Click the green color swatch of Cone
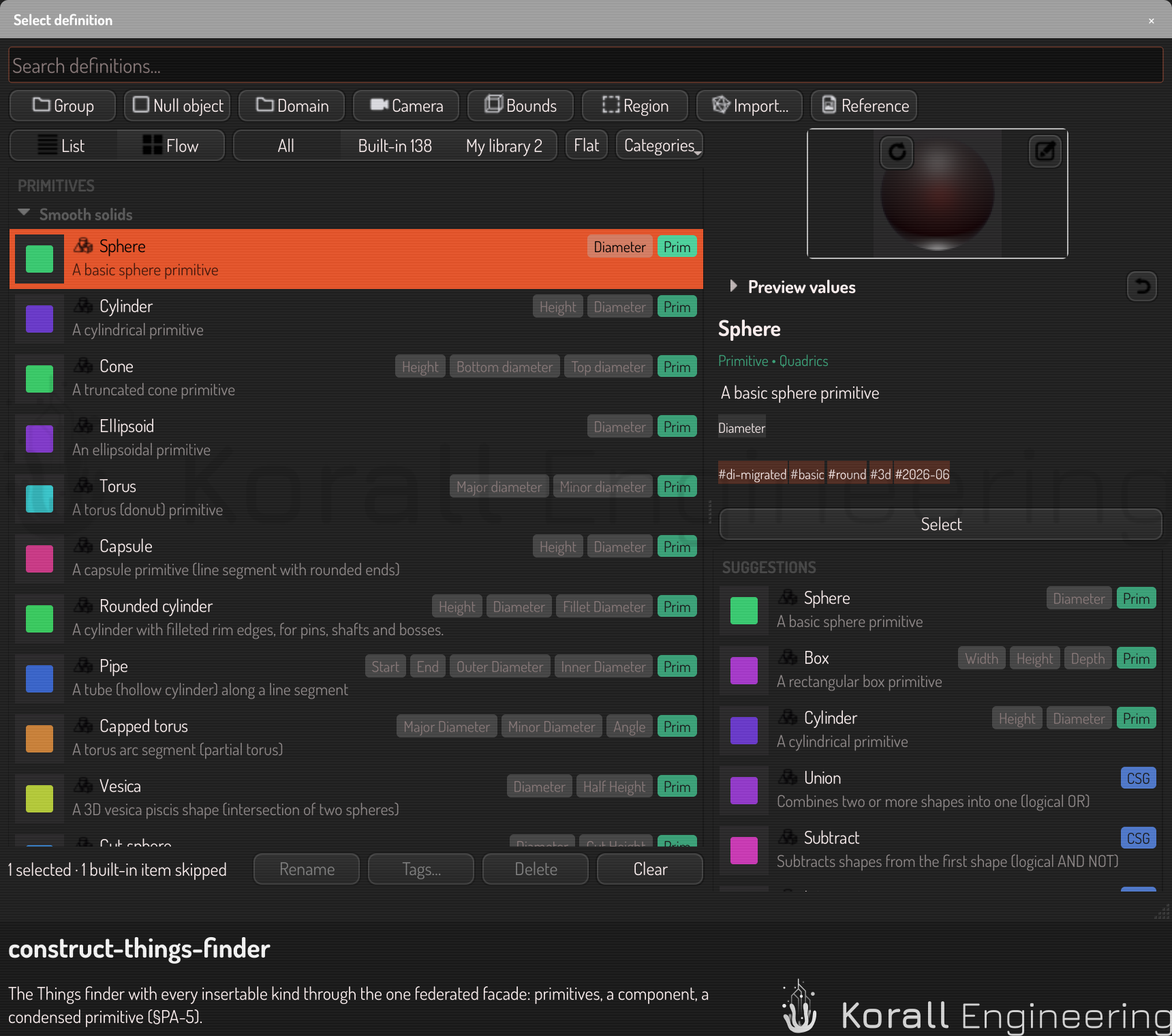Screen dimensions: 1172x1036 pos(40,379)
